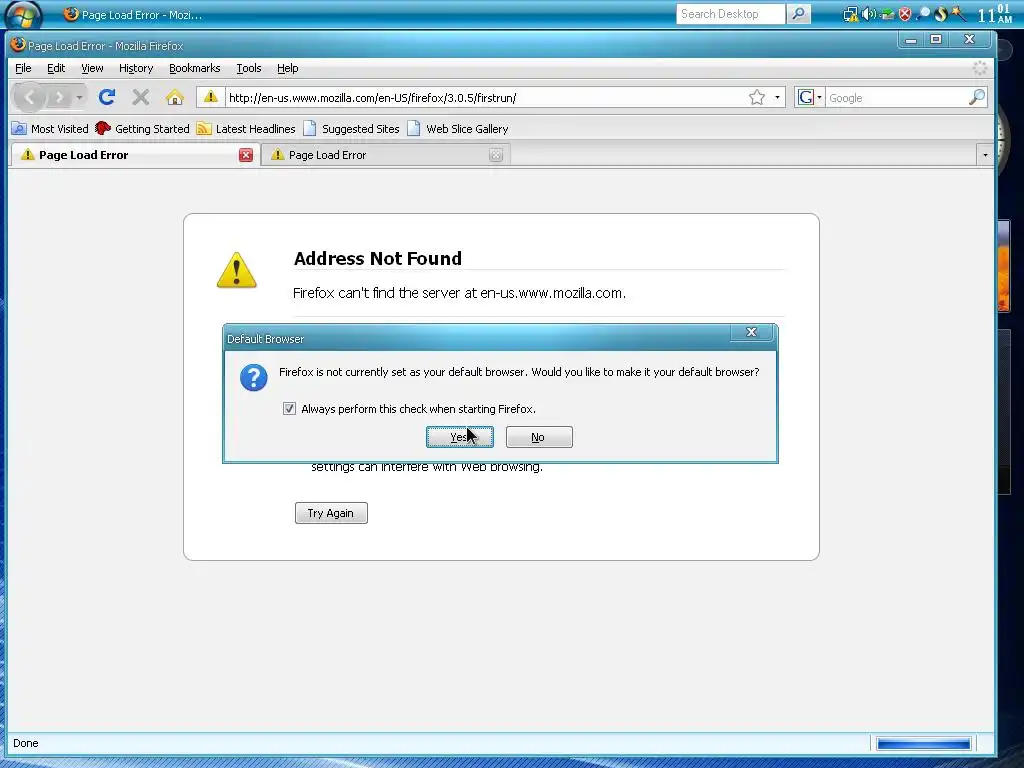Viewport: 1024px width, 768px height.
Task: Open the Most Visited bookmarks folder
Action: pyautogui.click(x=50, y=129)
